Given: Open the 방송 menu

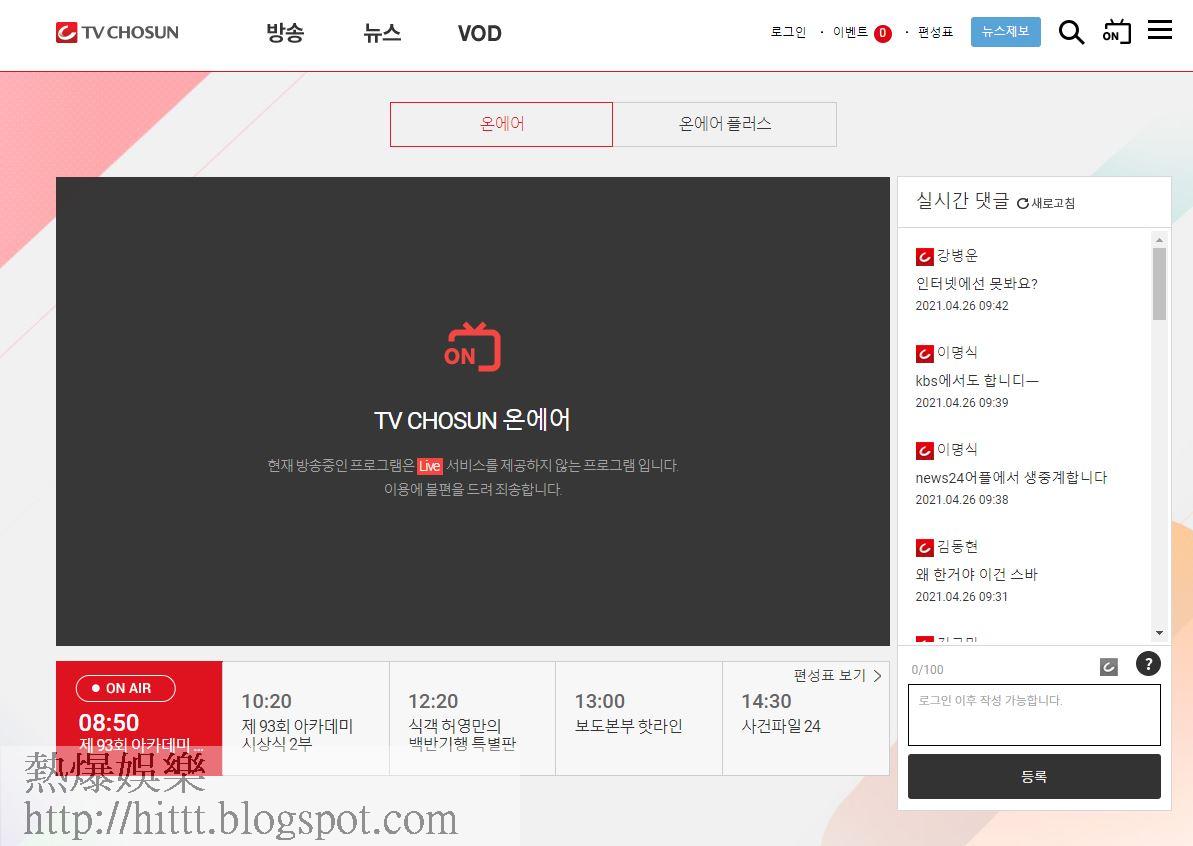Looking at the screenshot, I should [285, 33].
